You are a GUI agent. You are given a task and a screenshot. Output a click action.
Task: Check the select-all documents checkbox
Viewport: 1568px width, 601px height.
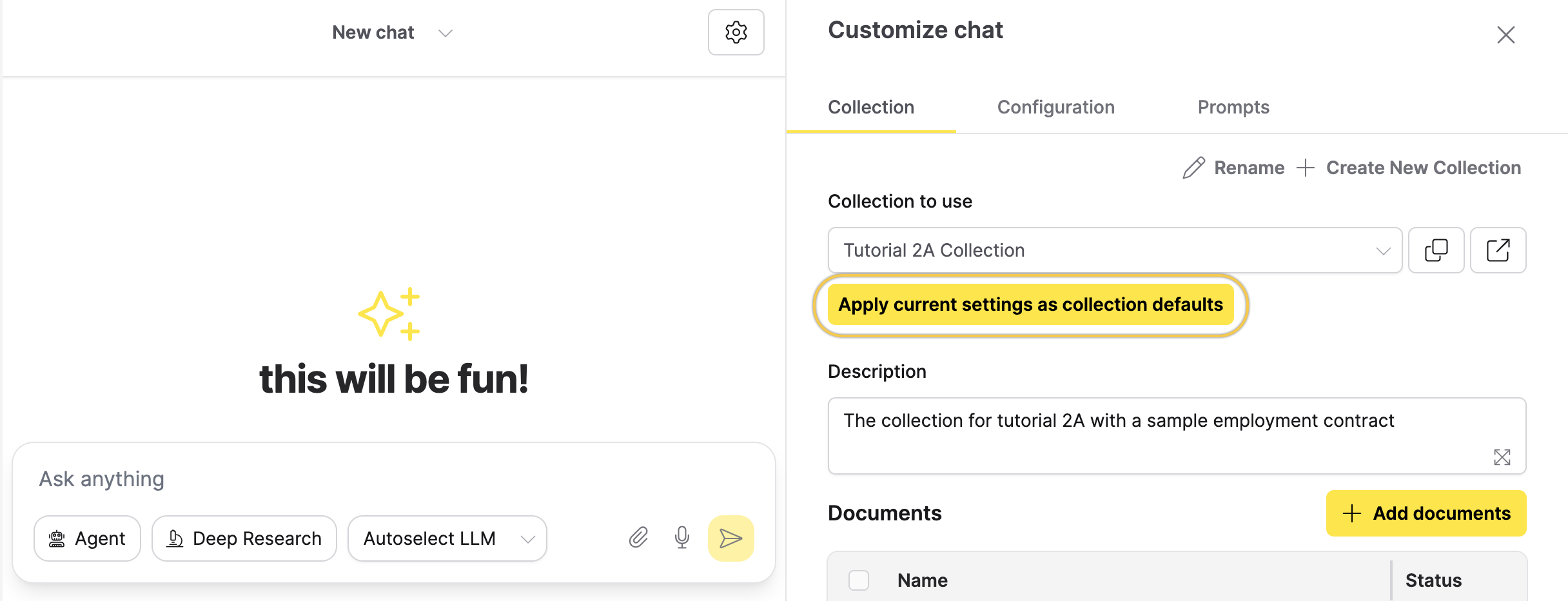(858, 580)
